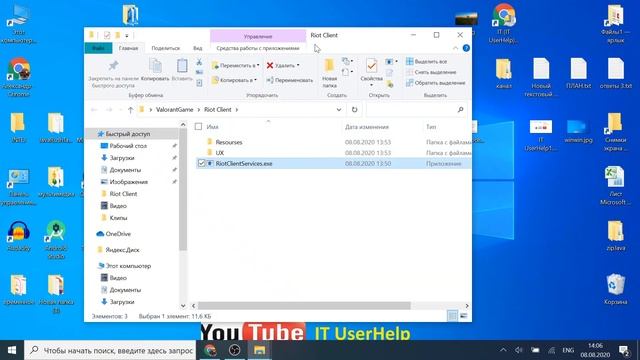Open the Средства работы с приложениями tab
This screenshot has height=360, width=640.
[x=258, y=48]
